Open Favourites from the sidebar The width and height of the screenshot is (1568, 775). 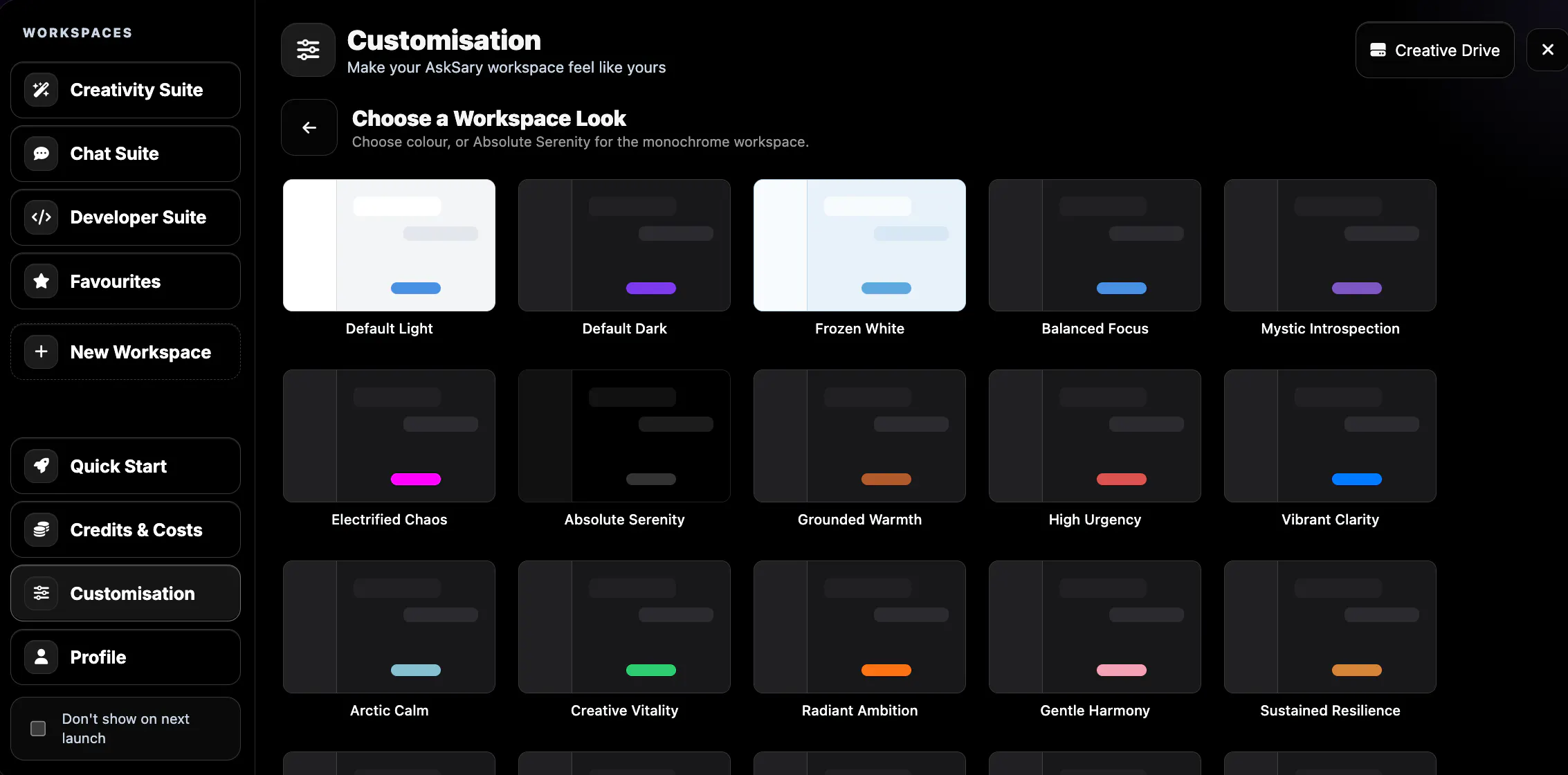(125, 281)
